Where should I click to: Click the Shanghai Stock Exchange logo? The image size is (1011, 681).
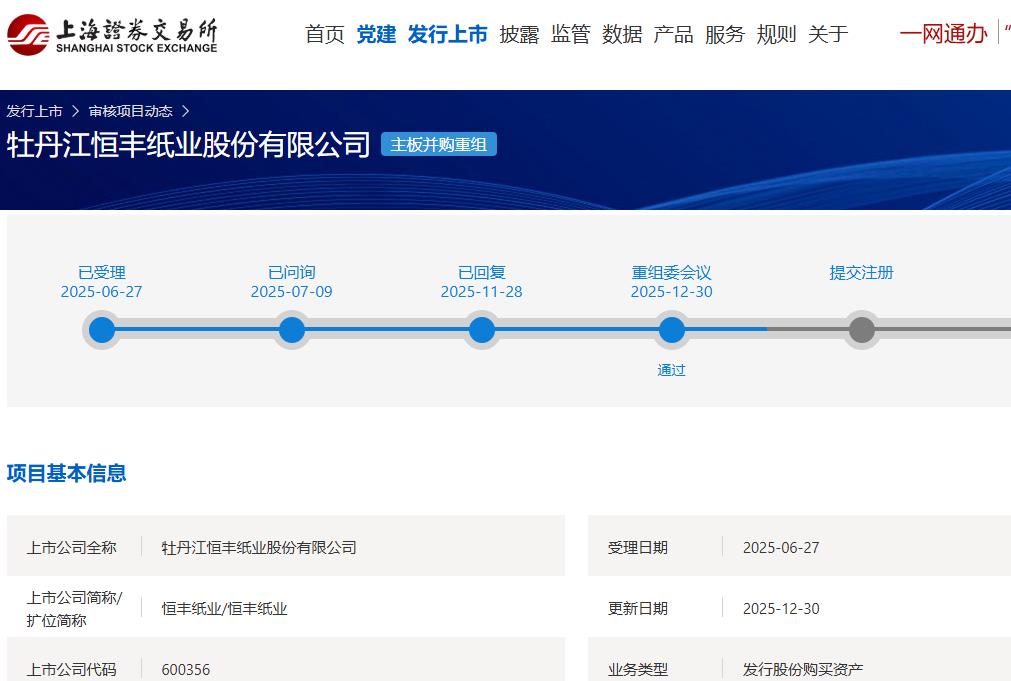112,35
